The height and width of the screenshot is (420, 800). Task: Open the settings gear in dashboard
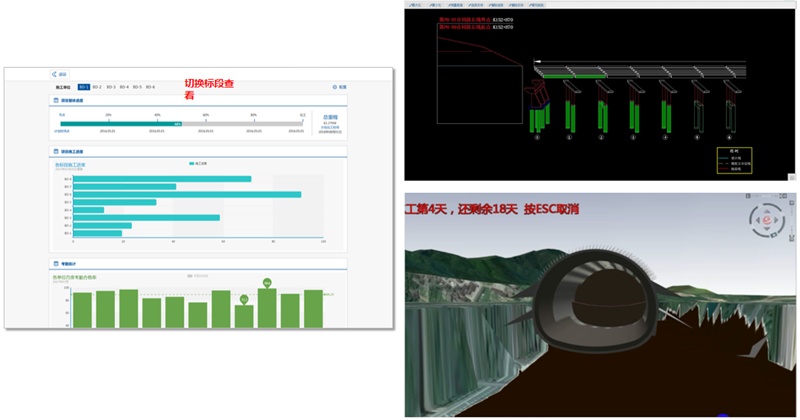pos(339,87)
